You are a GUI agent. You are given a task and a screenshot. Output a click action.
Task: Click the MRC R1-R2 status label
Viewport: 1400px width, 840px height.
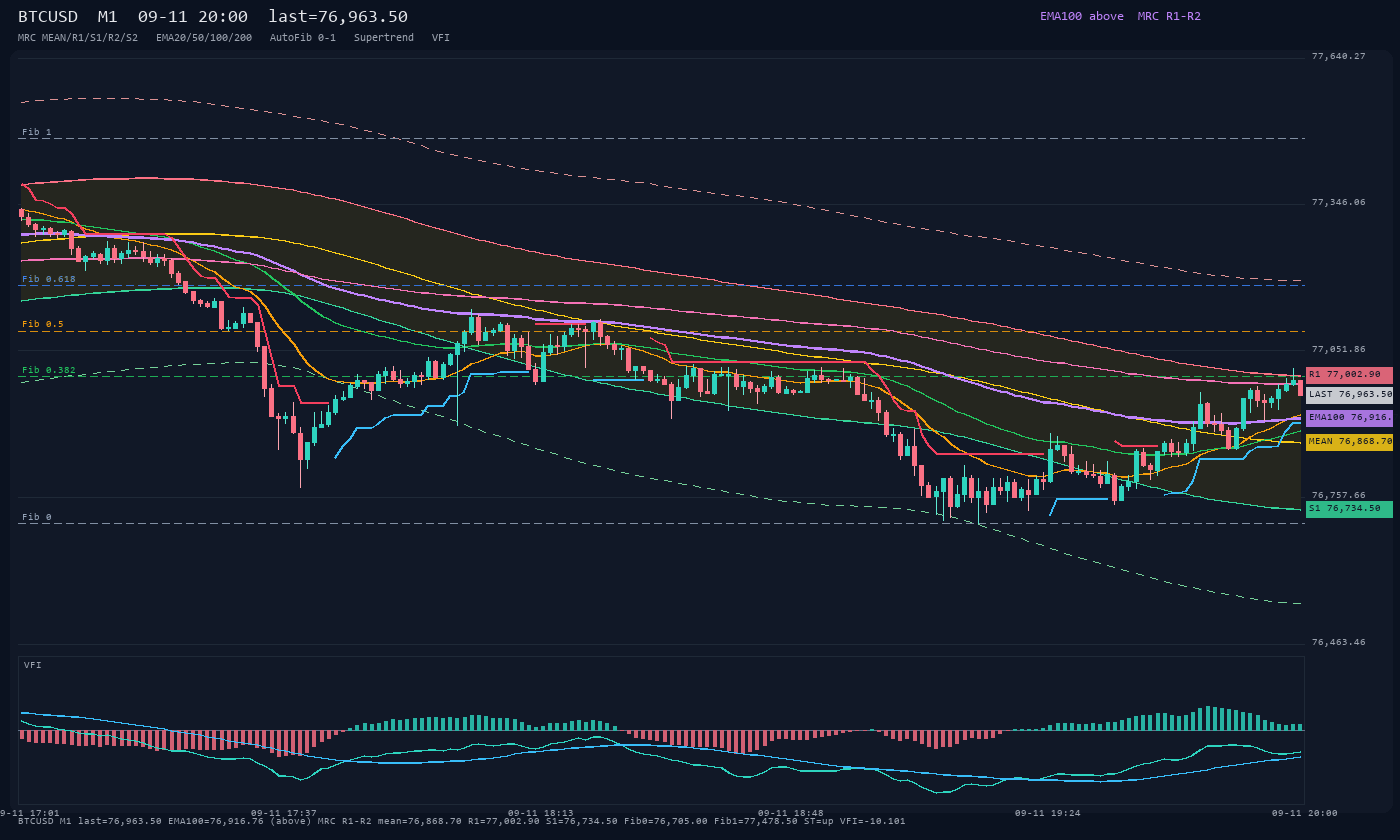point(1169,16)
